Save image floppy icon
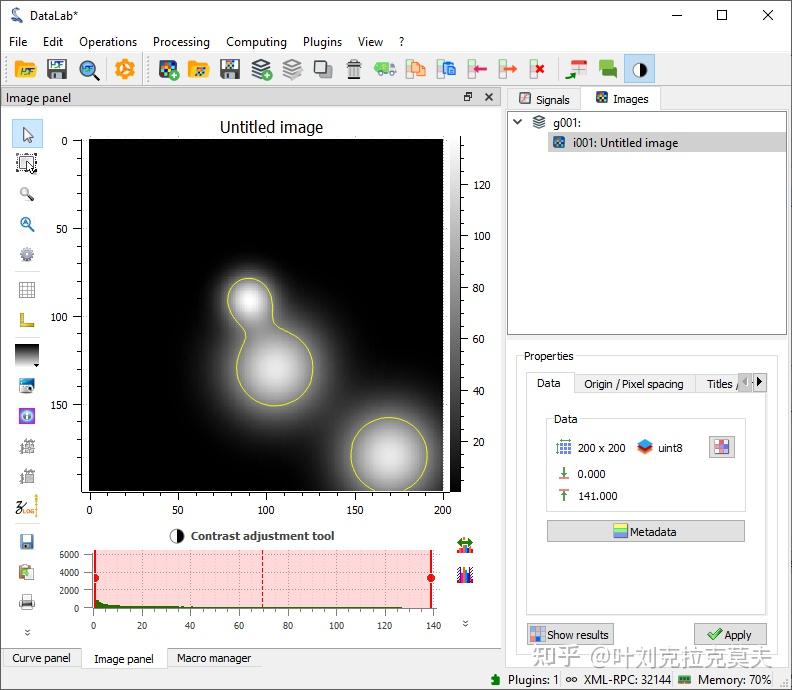 [x=230, y=69]
